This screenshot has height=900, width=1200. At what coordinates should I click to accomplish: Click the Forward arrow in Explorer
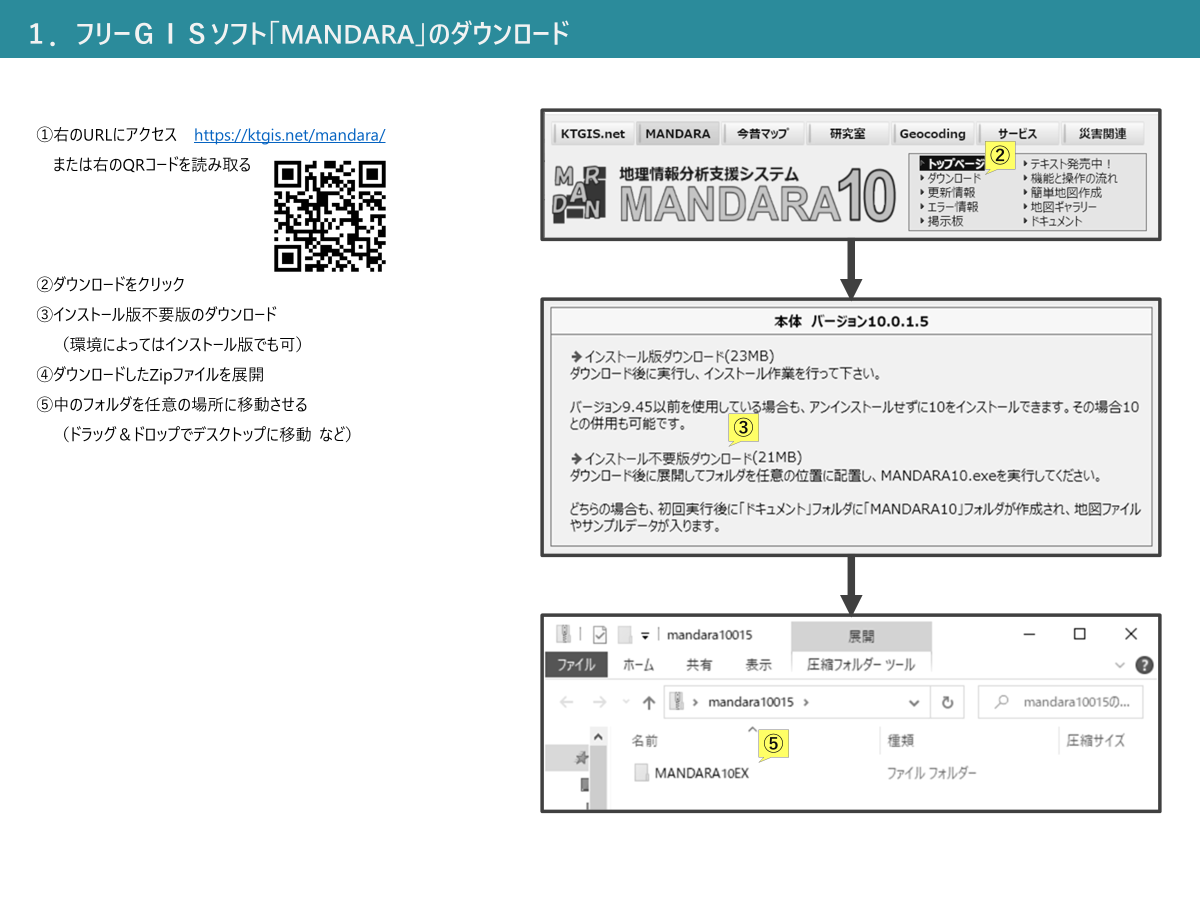point(599,702)
